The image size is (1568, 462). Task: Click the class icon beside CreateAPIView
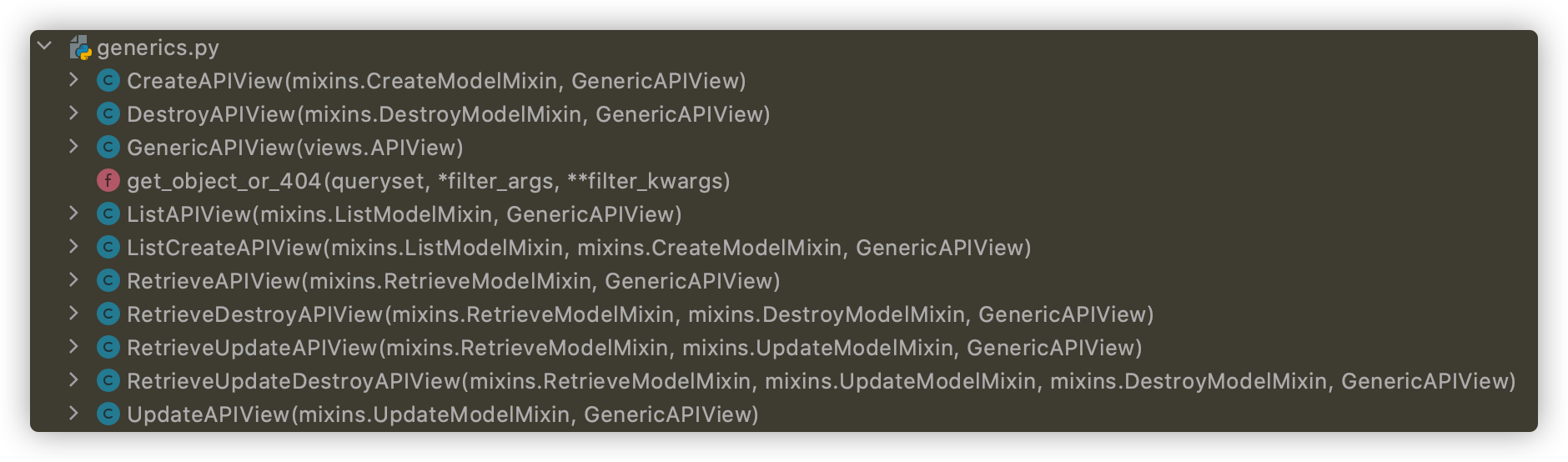108,81
